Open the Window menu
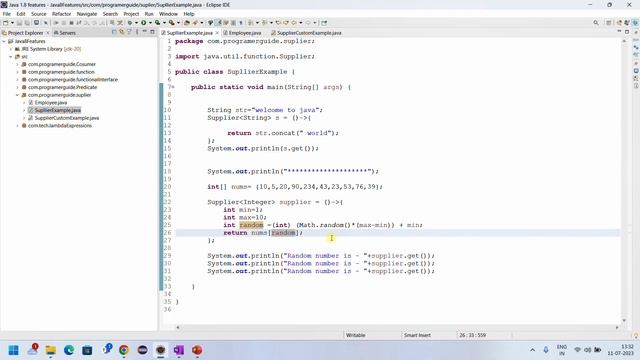Viewport: 640px width, 360px height. click(168, 14)
